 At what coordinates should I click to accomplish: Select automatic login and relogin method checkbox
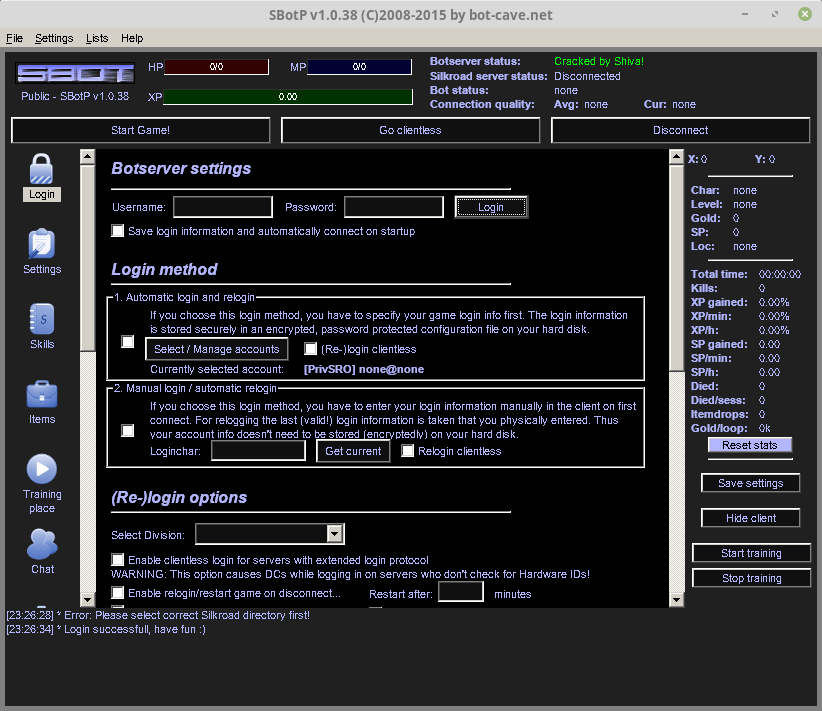point(127,341)
